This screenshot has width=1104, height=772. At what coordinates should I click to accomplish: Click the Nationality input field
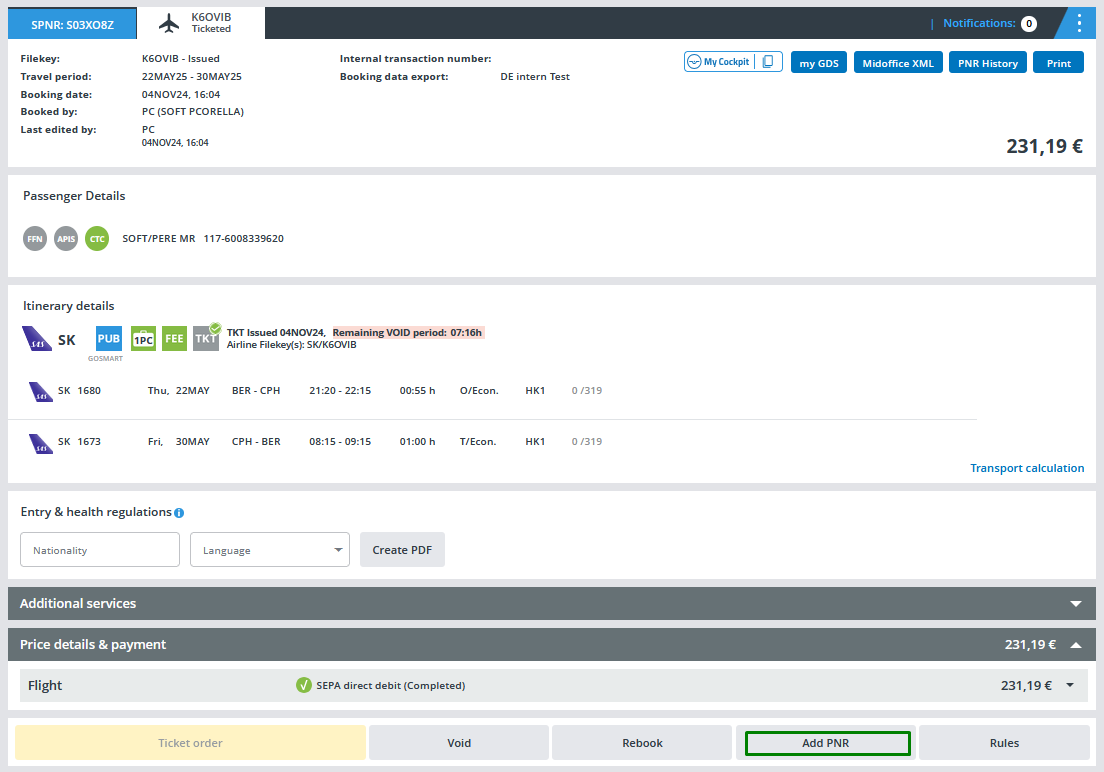click(x=100, y=550)
